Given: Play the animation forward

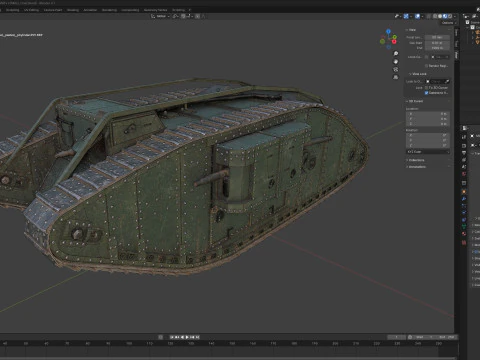Looking at the screenshot, I should pos(187,337).
